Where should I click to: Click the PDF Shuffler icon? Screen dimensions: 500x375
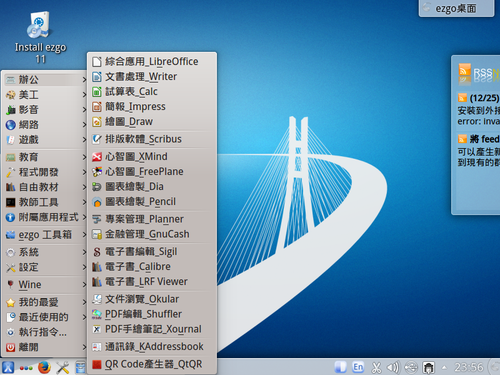tap(97, 314)
